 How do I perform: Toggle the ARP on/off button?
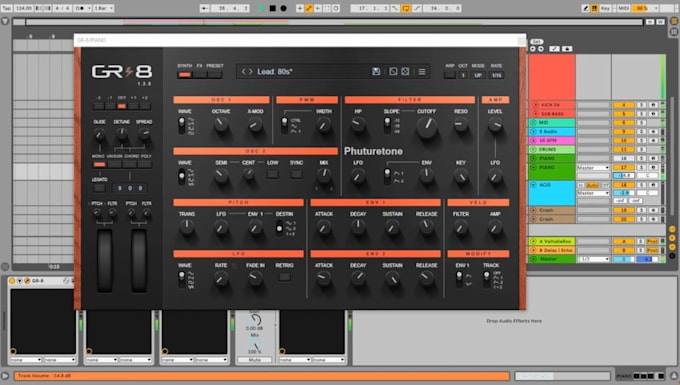(450, 75)
